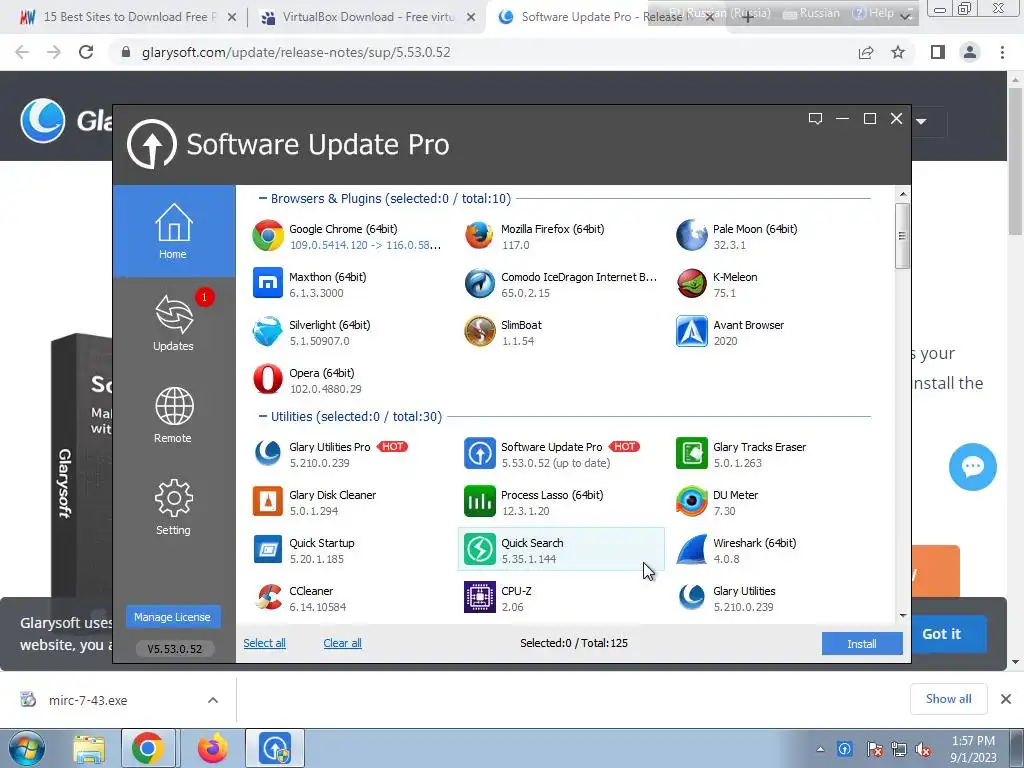Bookmark this page with the star icon
The image size is (1024, 768).
[898, 52]
